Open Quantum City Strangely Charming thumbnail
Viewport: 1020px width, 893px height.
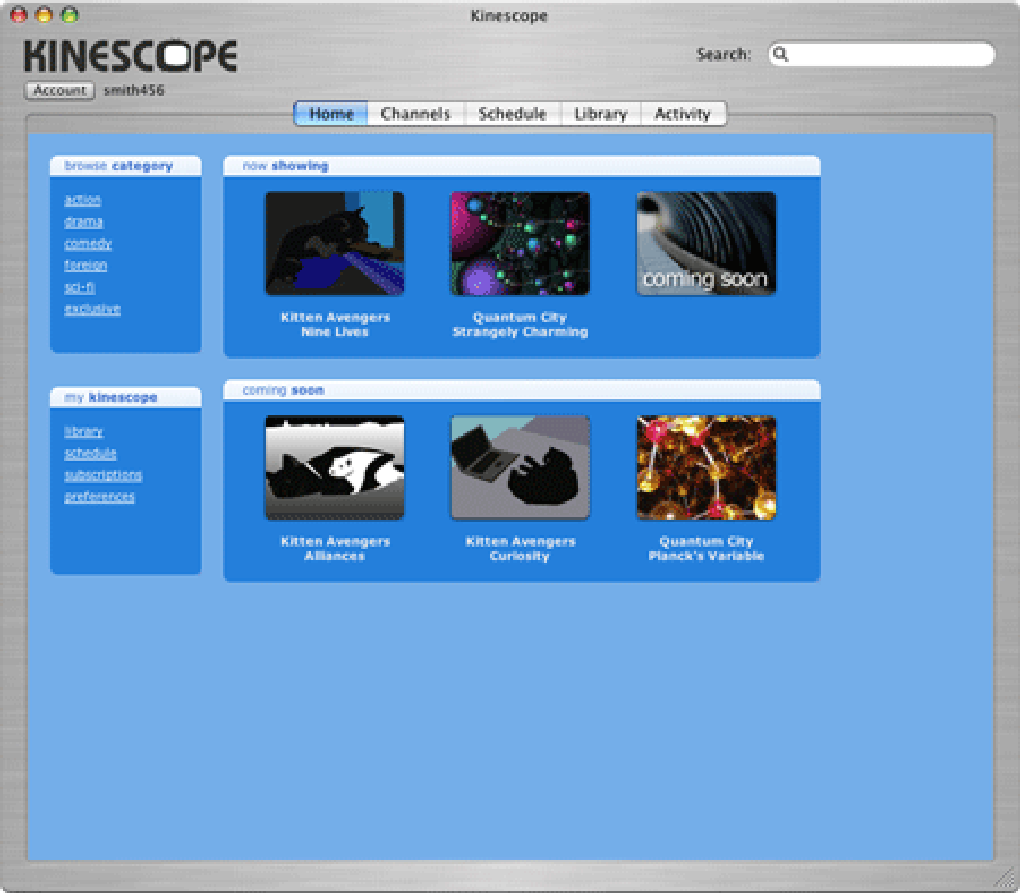click(519, 242)
